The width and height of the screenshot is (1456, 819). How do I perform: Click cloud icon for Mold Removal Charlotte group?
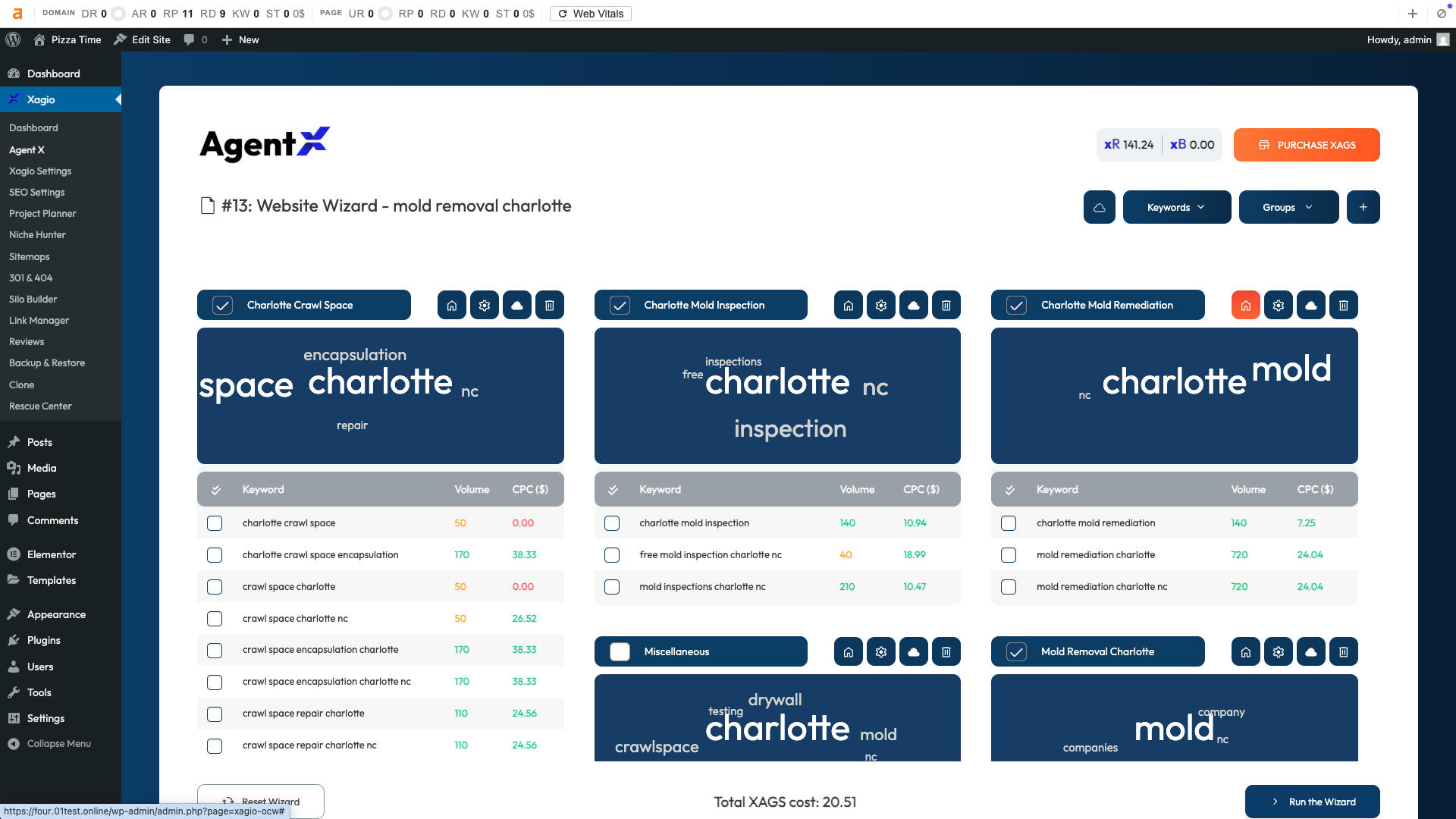pos(1311,651)
